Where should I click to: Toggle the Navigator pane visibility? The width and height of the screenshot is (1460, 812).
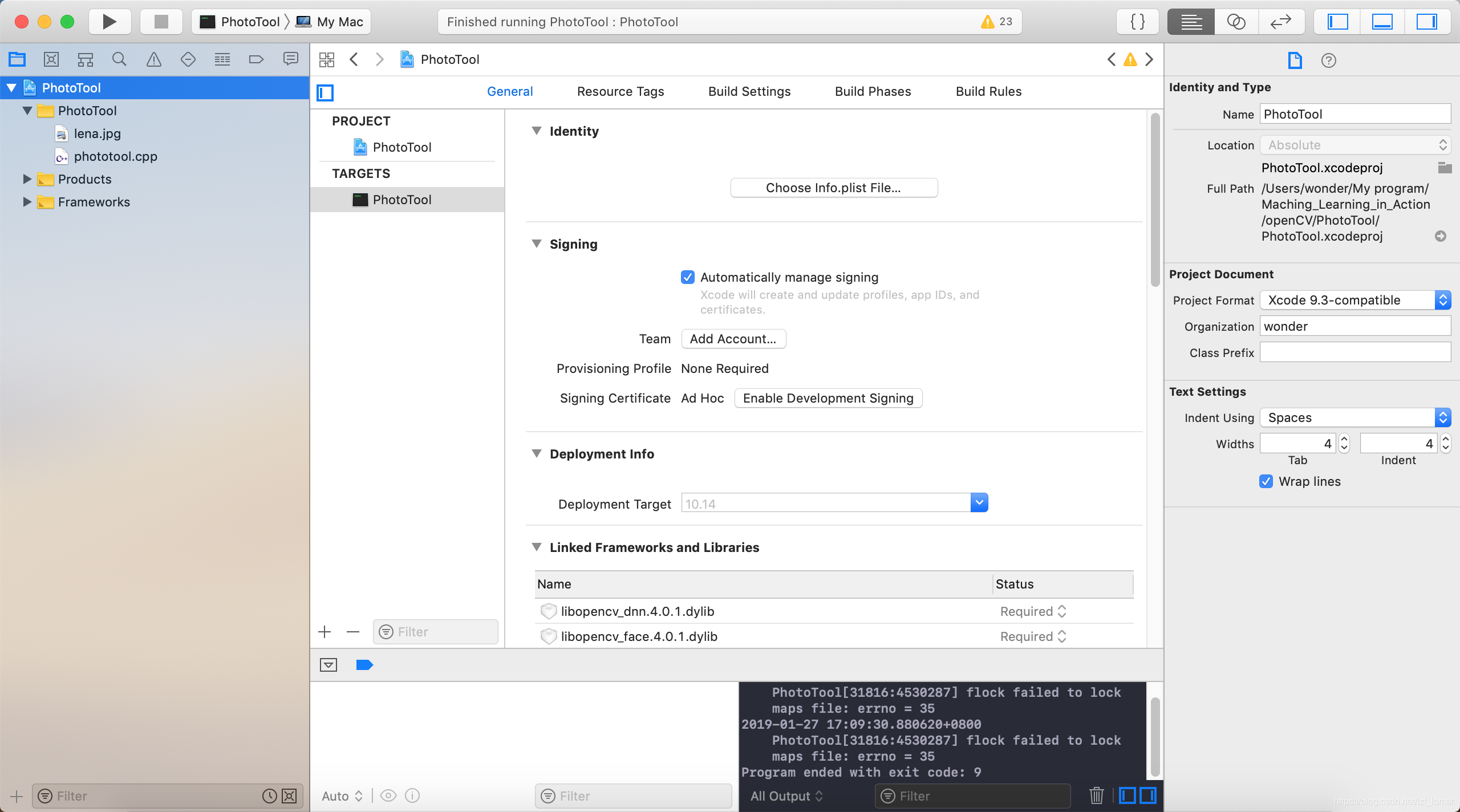coord(1337,22)
